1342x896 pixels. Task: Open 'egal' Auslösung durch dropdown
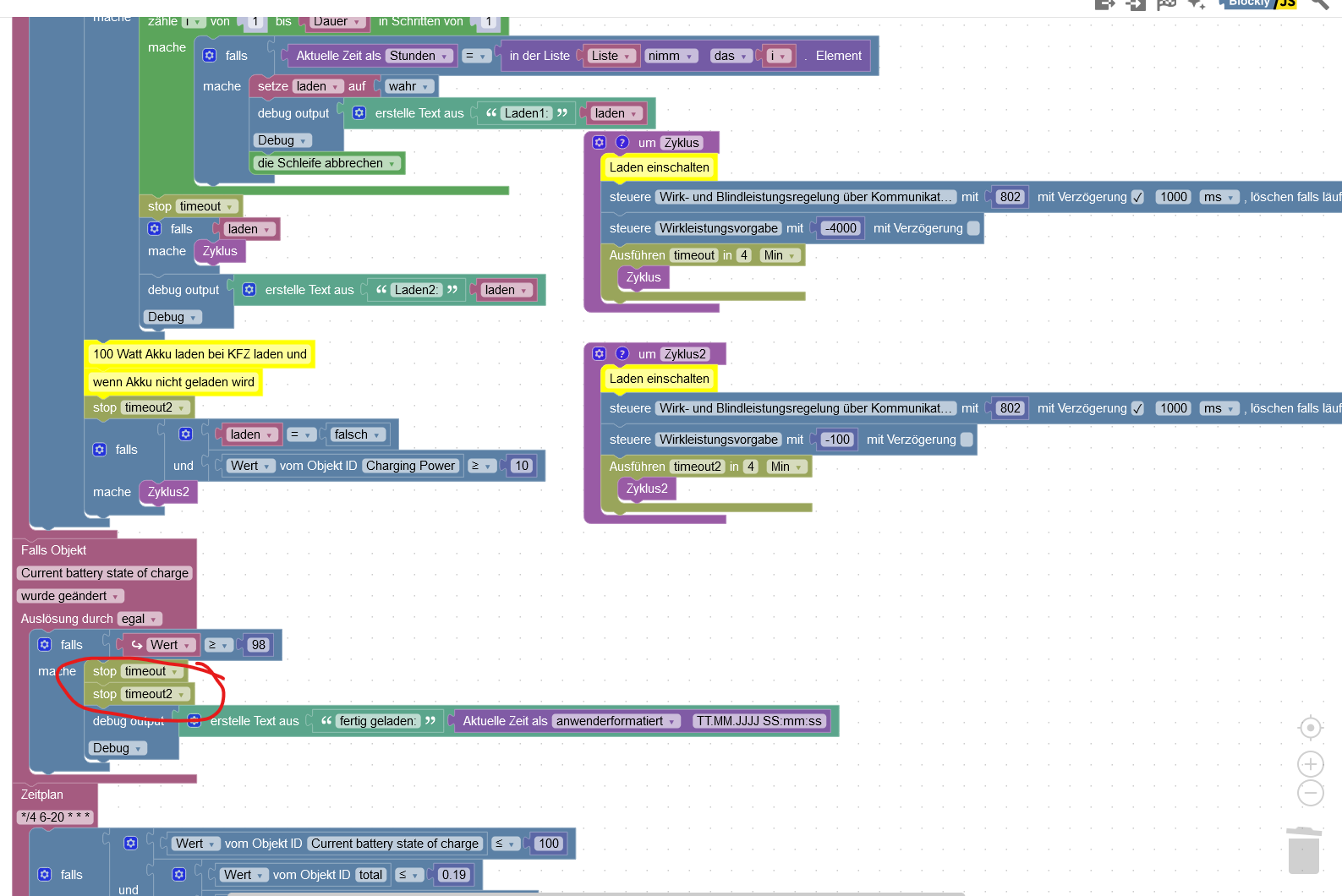point(140,619)
